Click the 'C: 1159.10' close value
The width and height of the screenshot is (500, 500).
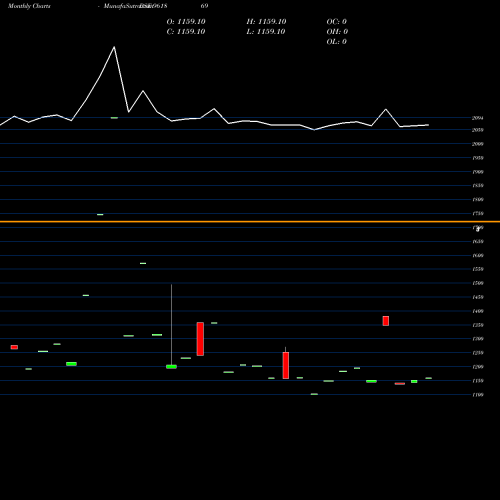pyautogui.click(x=186, y=32)
